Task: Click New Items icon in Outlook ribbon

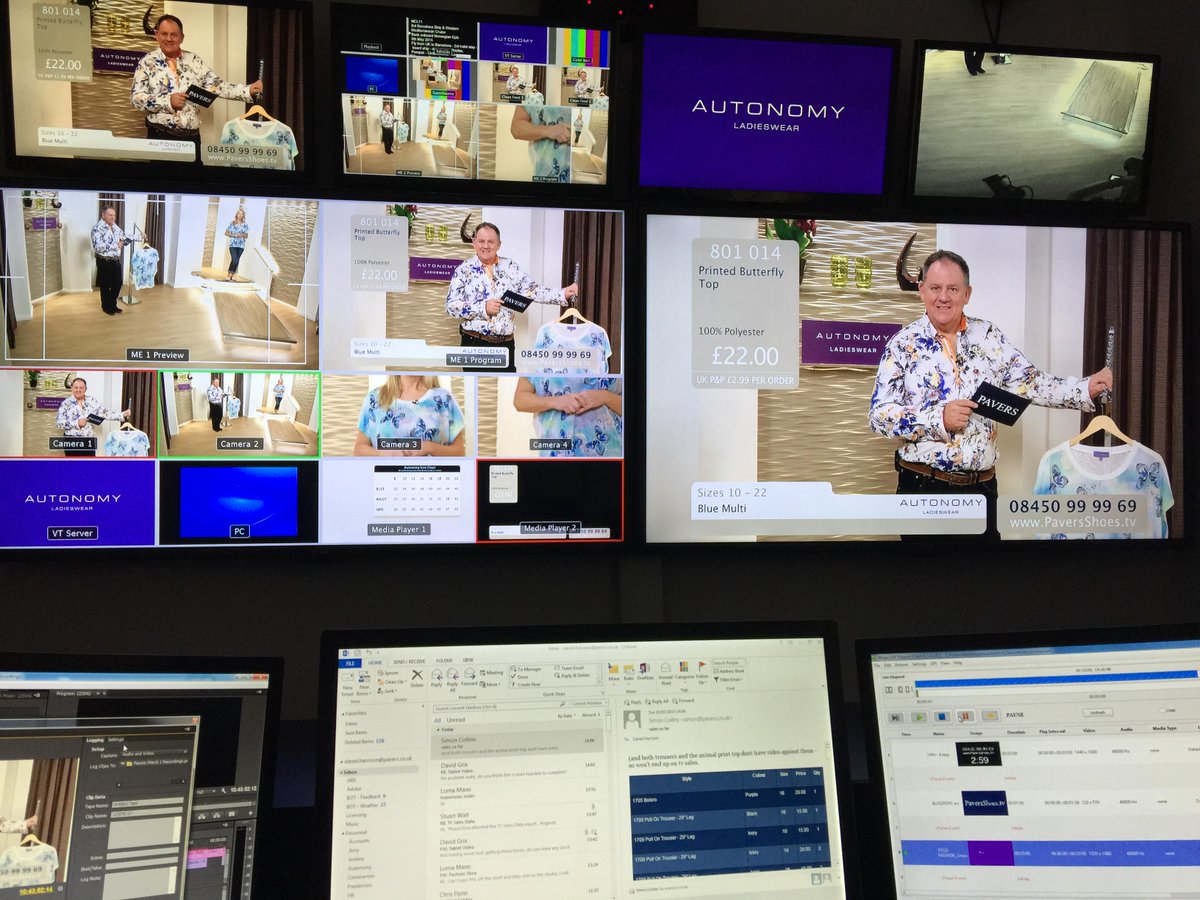Action: tap(364, 677)
